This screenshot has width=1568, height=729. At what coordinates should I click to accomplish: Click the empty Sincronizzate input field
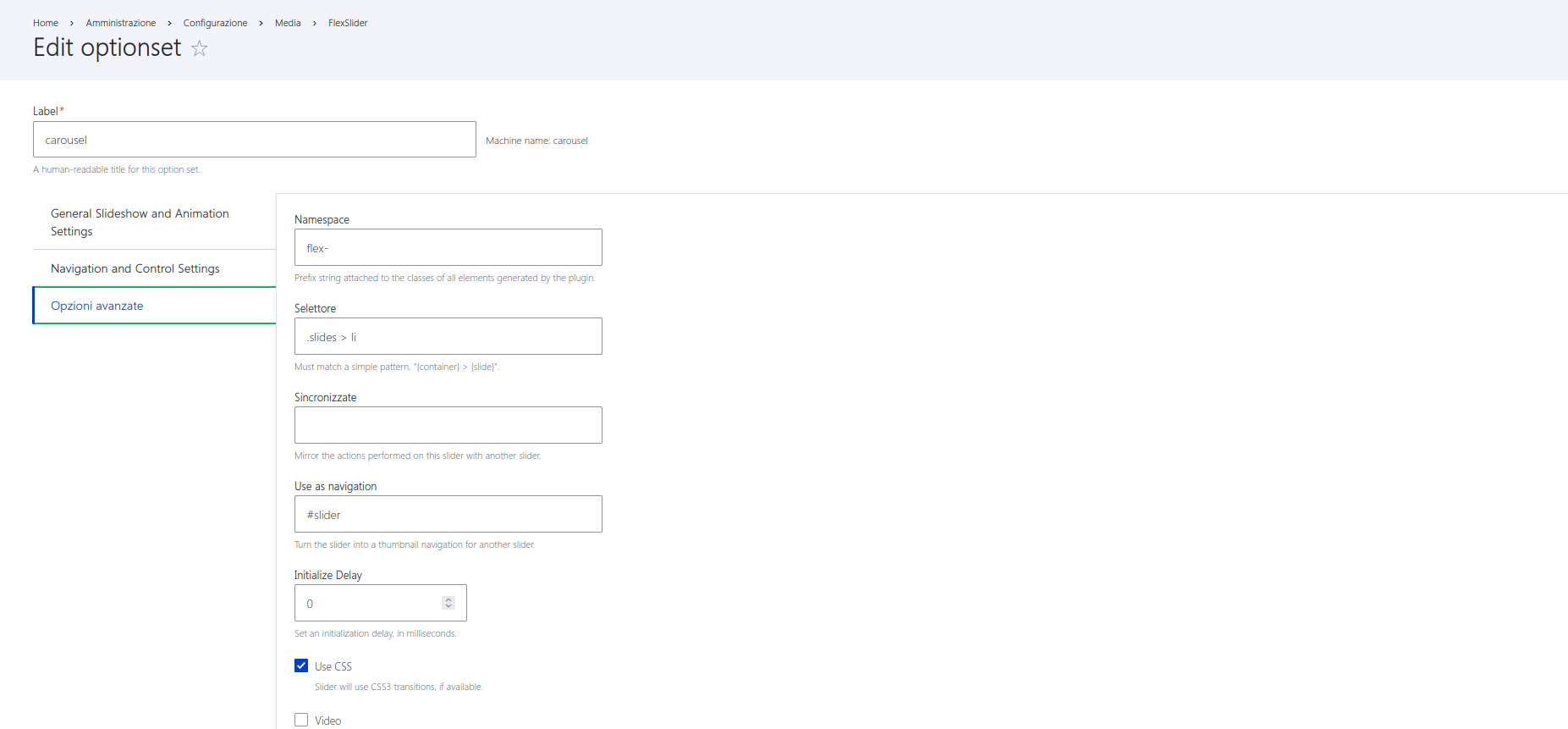(x=448, y=425)
